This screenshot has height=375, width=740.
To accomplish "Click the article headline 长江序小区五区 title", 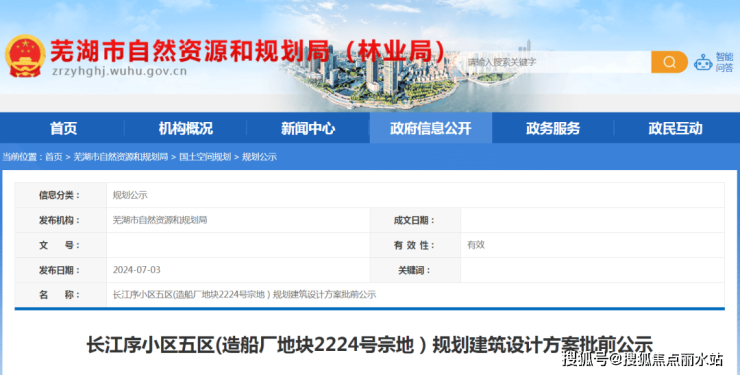I will coord(369,345).
